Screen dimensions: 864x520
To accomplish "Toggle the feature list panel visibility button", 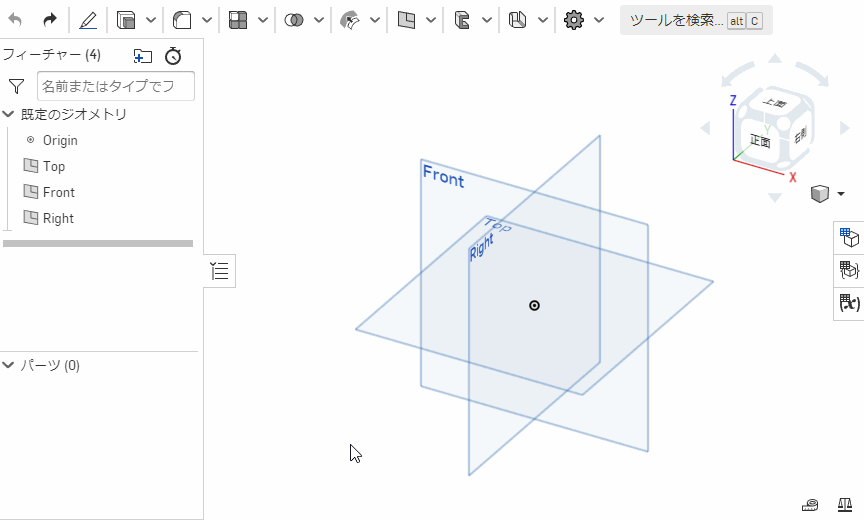I will tap(220, 270).
